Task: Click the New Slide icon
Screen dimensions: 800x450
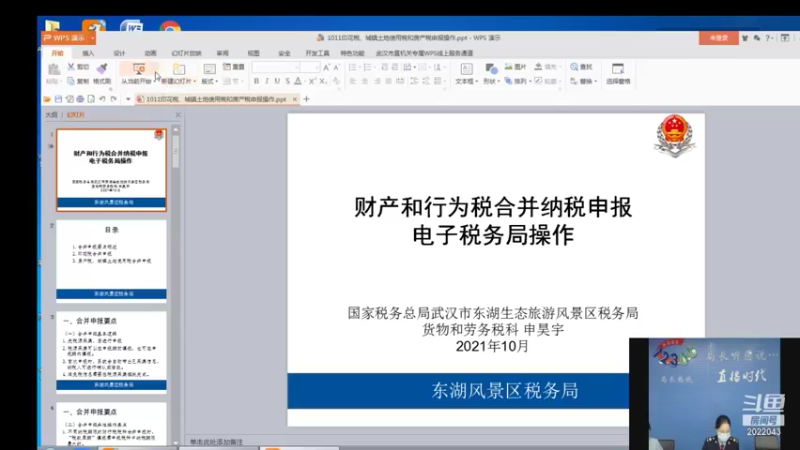Action: click(179, 69)
